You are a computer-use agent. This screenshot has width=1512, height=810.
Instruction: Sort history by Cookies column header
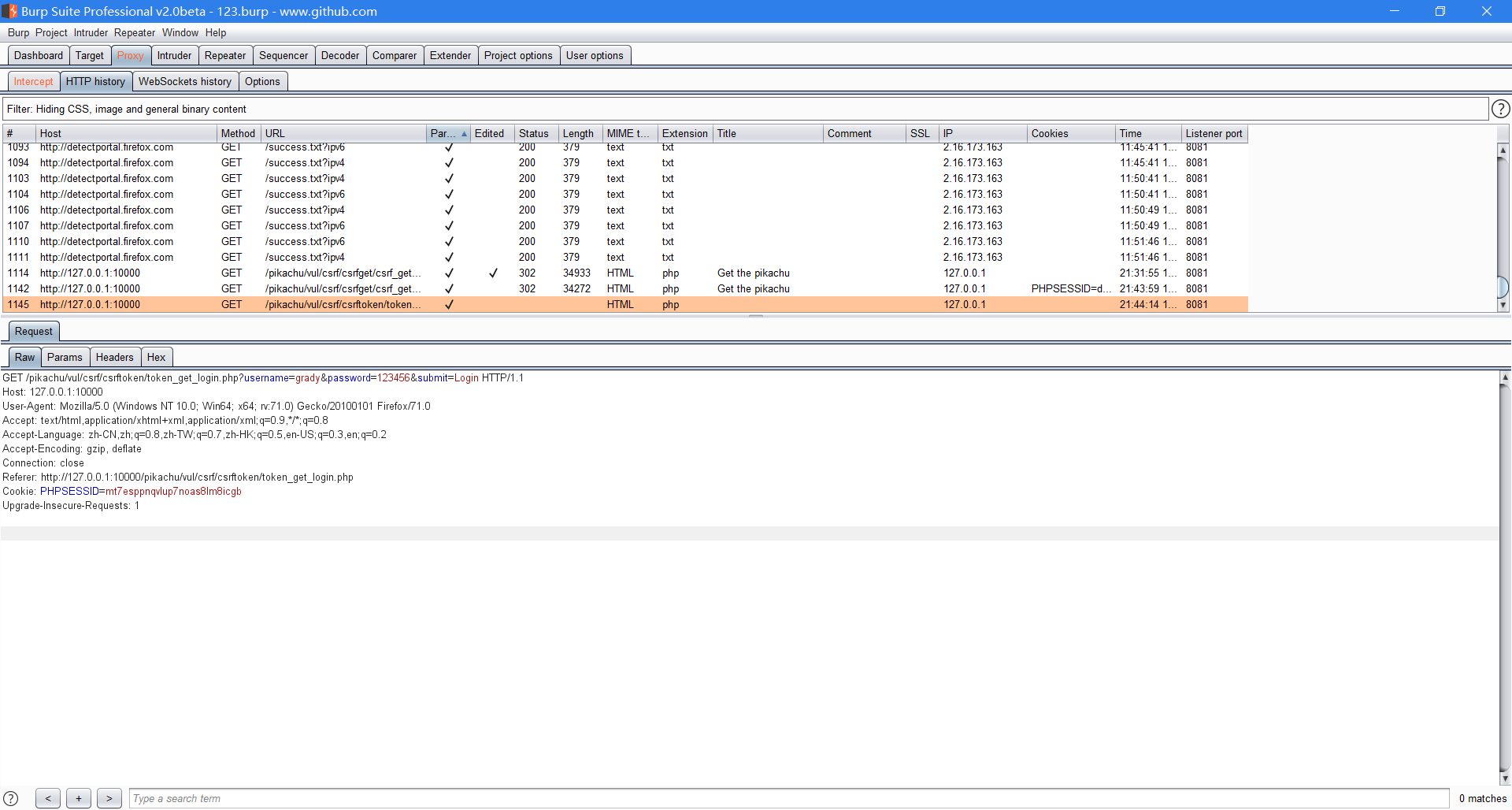click(x=1071, y=133)
